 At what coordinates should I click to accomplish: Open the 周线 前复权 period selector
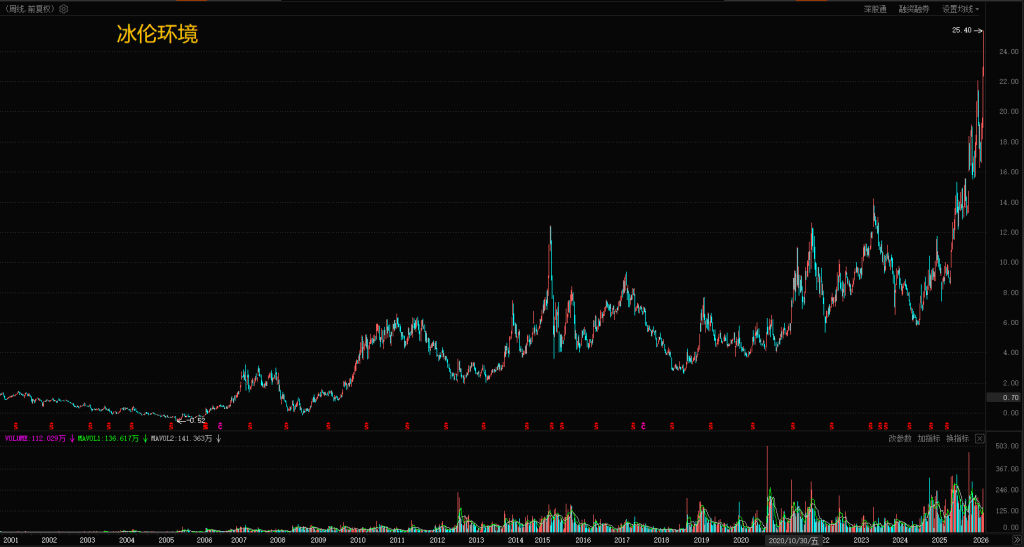29,9
